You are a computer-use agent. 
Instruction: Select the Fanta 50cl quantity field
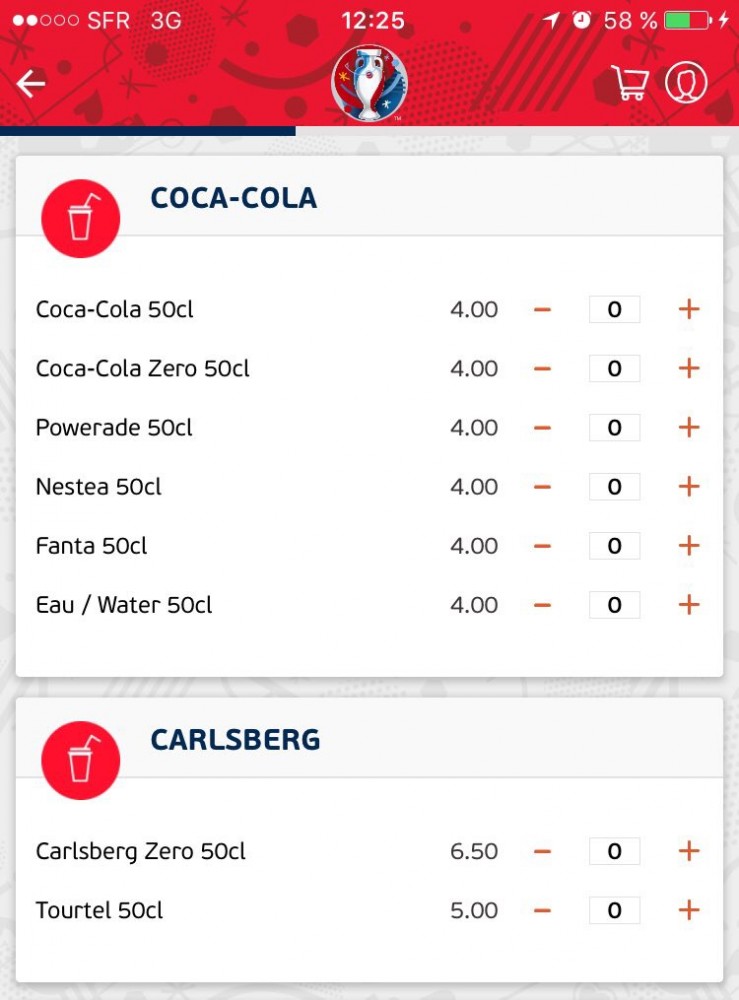coord(615,545)
